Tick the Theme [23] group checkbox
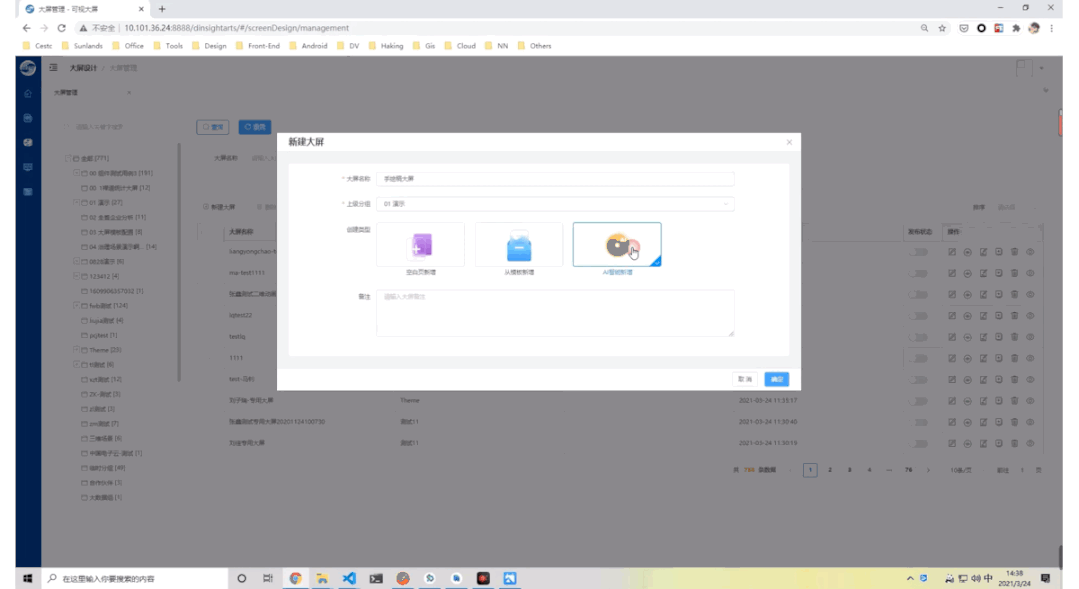 pyautogui.click(x=84, y=350)
